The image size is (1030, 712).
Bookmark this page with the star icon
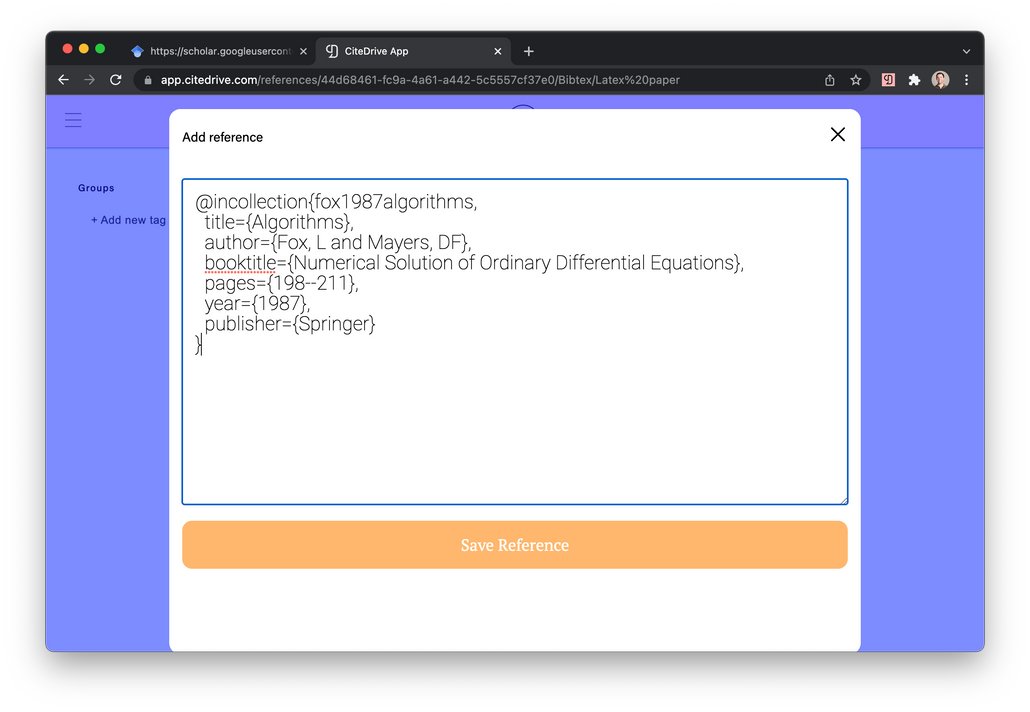[x=856, y=79]
